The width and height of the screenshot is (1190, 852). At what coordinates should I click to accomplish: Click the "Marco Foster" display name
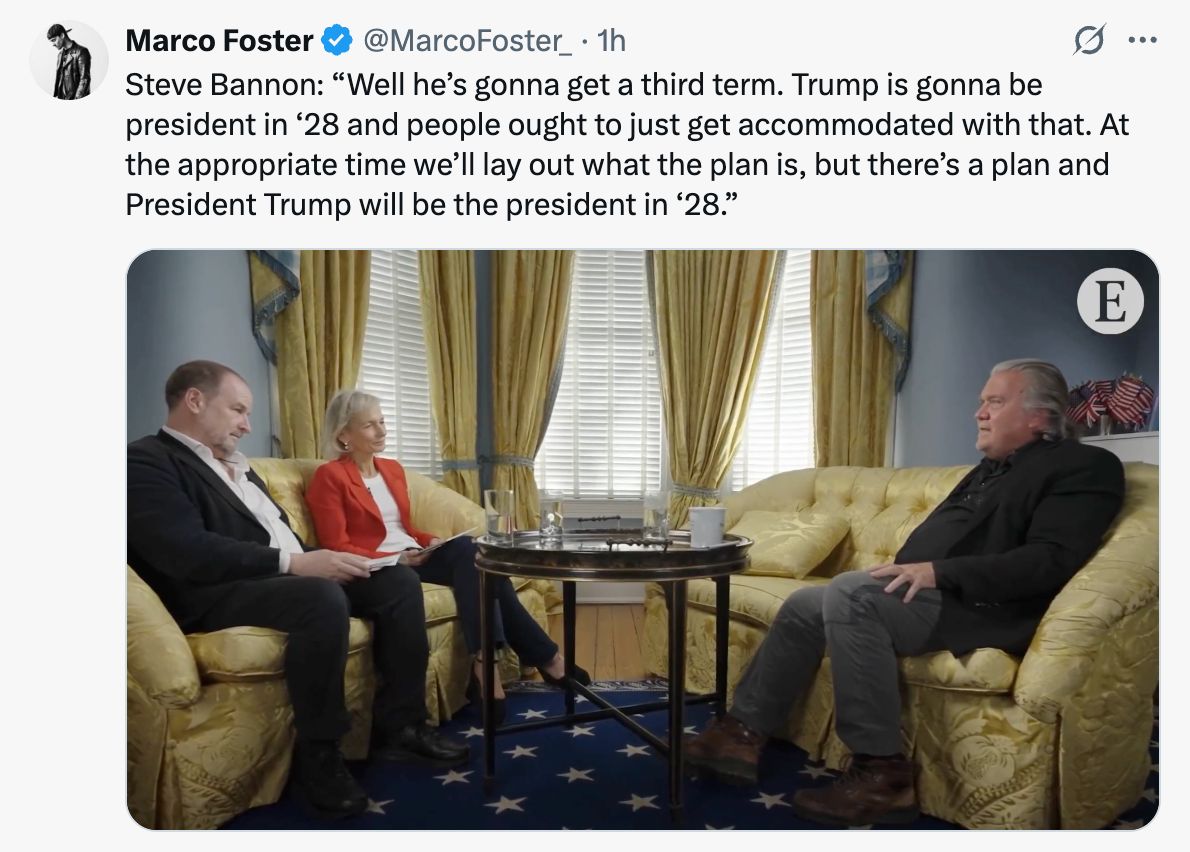(219, 41)
